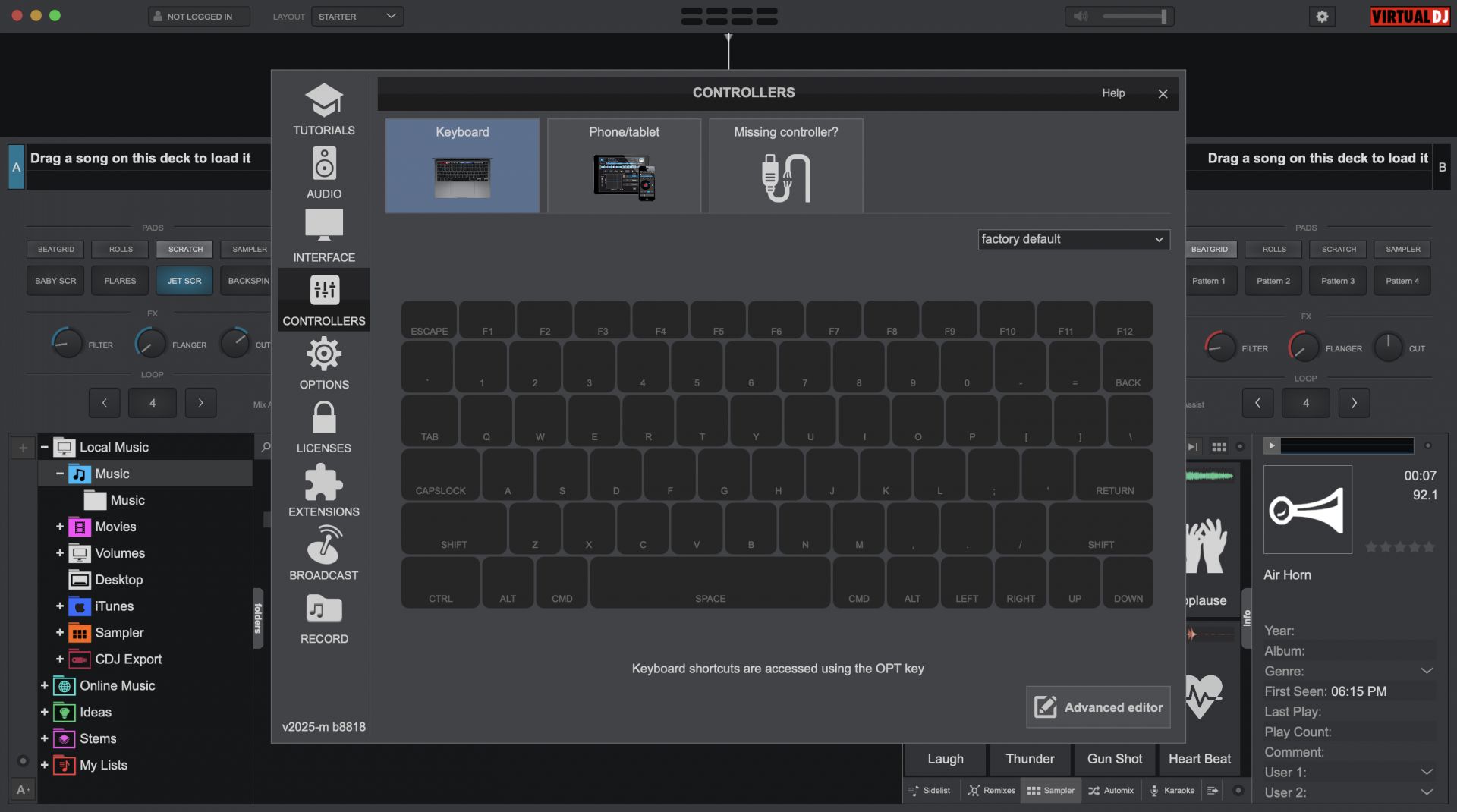Viewport: 1457px width, 812px height.
Task: Open the Extensions puzzle section
Action: [x=324, y=492]
